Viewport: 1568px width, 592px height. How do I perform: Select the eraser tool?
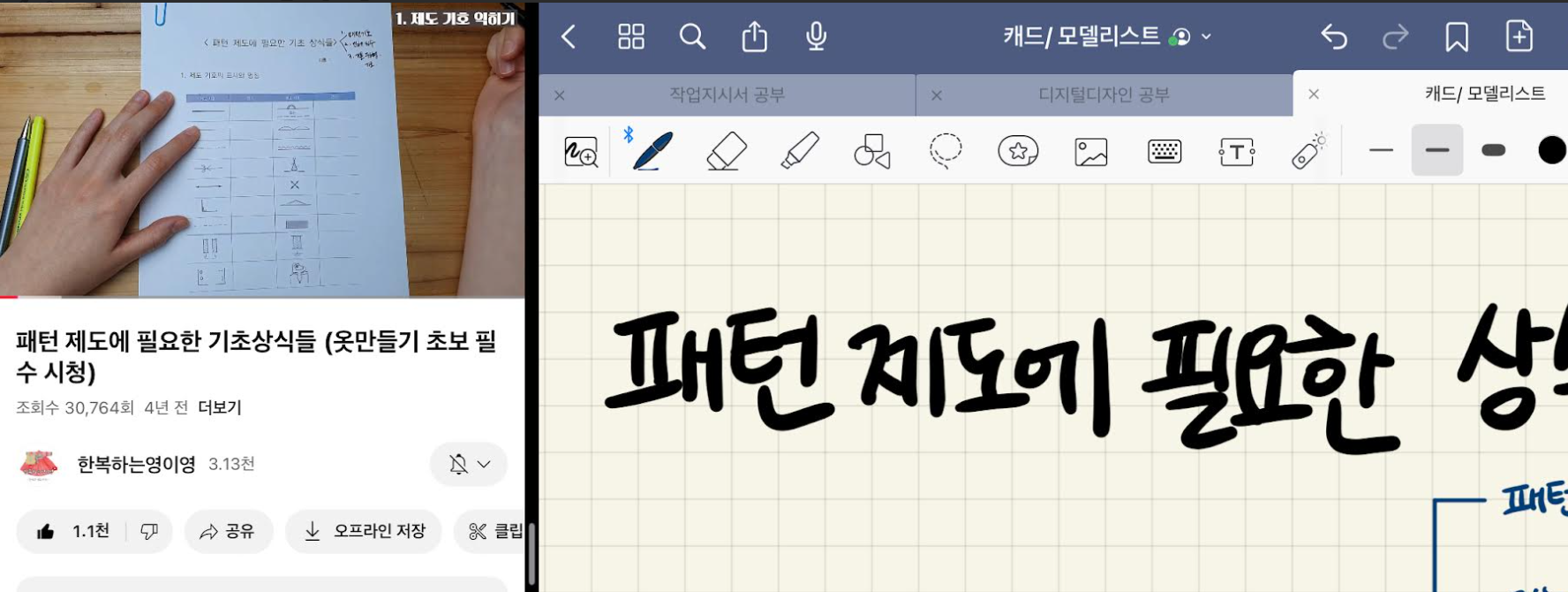point(727,151)
